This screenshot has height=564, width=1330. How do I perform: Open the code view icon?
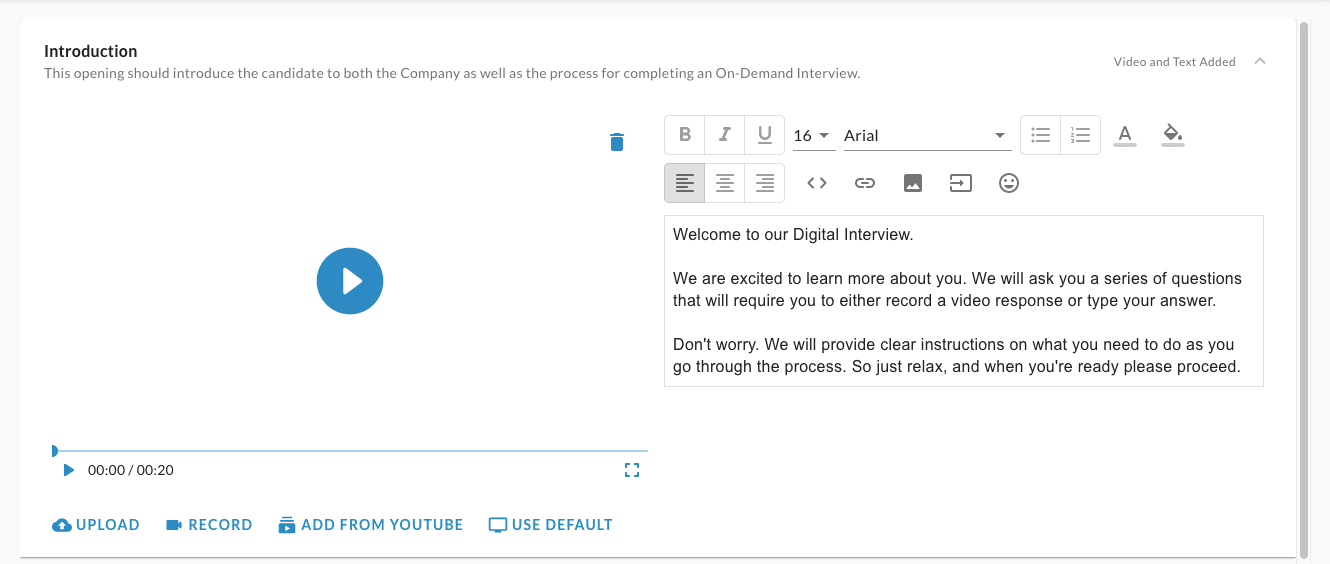click(x=817, y=183)
